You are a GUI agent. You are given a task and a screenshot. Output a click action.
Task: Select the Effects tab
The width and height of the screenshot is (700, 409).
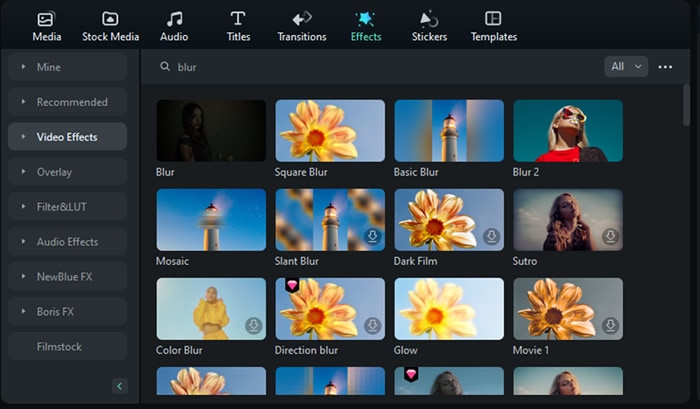click(x=366, y=27)
